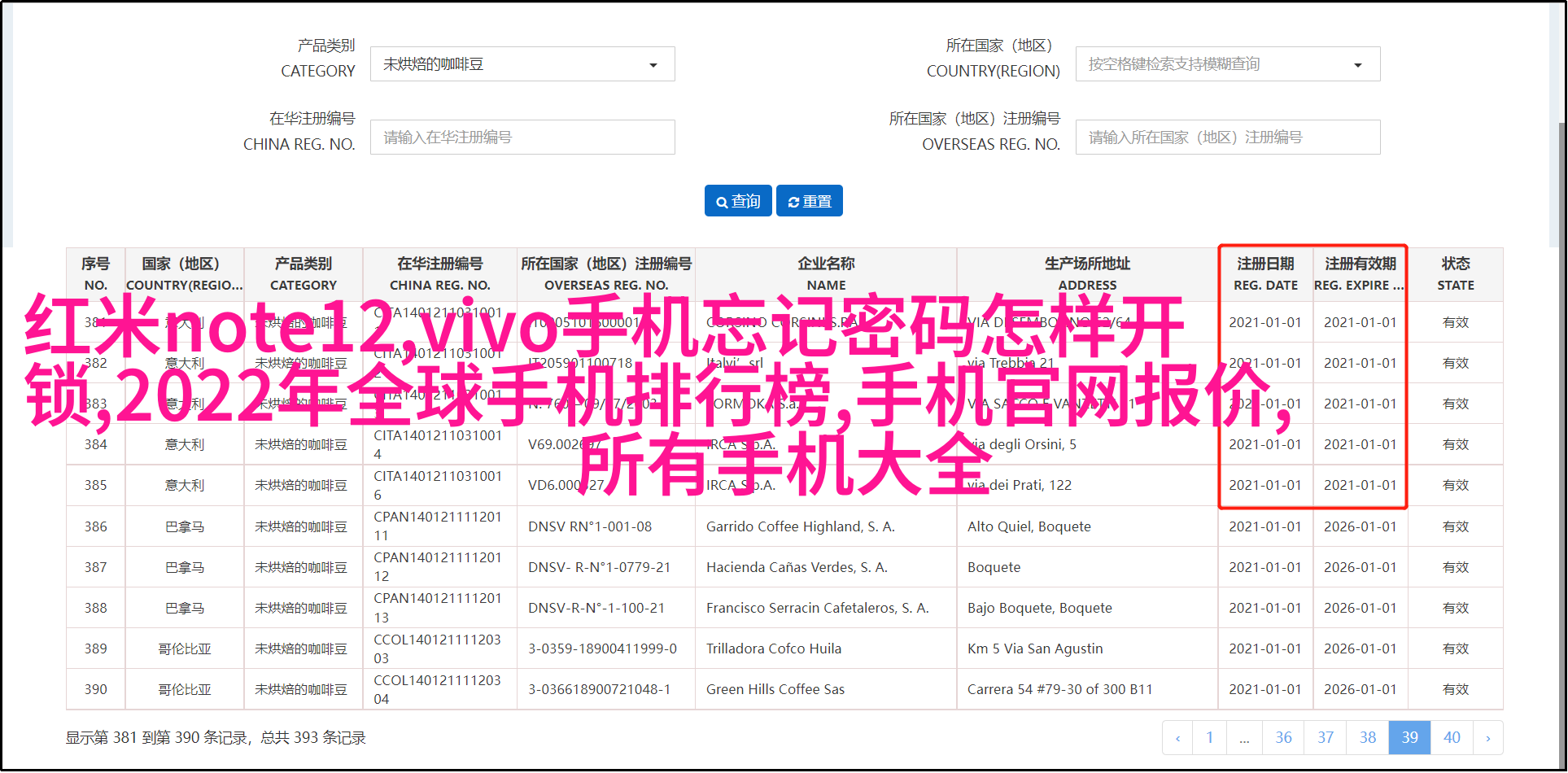The image size is (1568, 773).
Task: Go to pagination page 37
Action: pos(1326,737)
